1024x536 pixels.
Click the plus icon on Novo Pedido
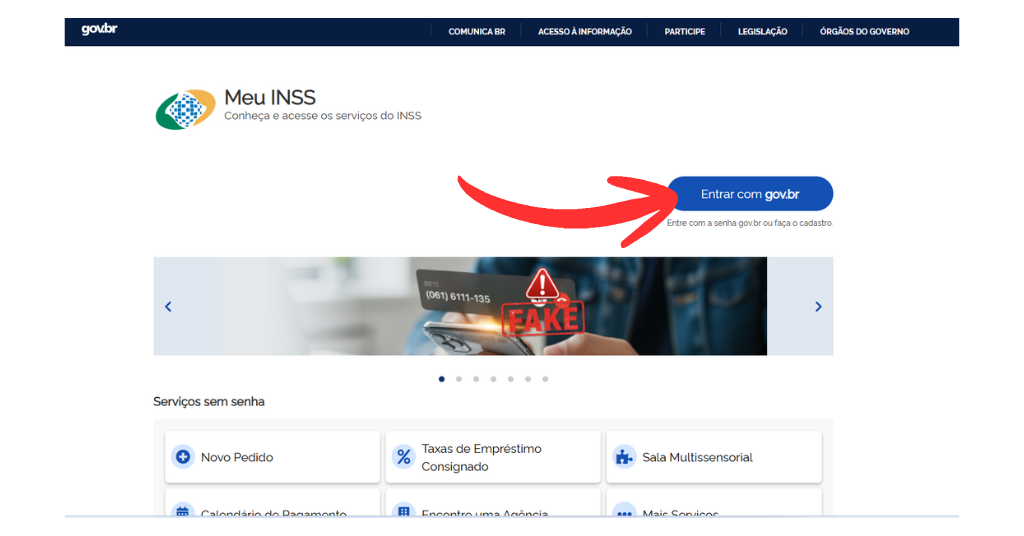pyautogui.click(x=183, y=457)
